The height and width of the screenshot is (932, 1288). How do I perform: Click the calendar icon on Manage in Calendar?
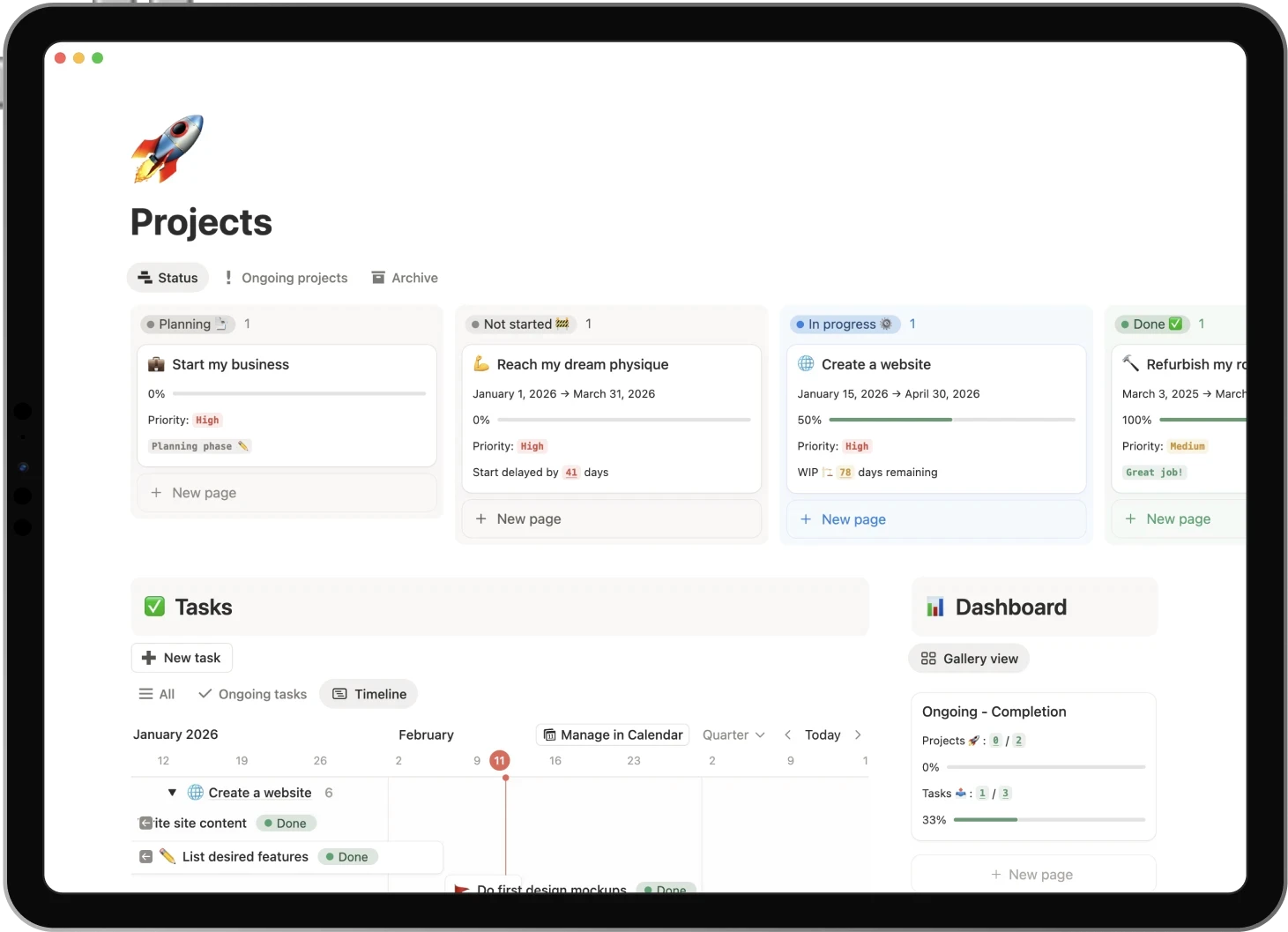pyautogui.click(x=551, y=734)
